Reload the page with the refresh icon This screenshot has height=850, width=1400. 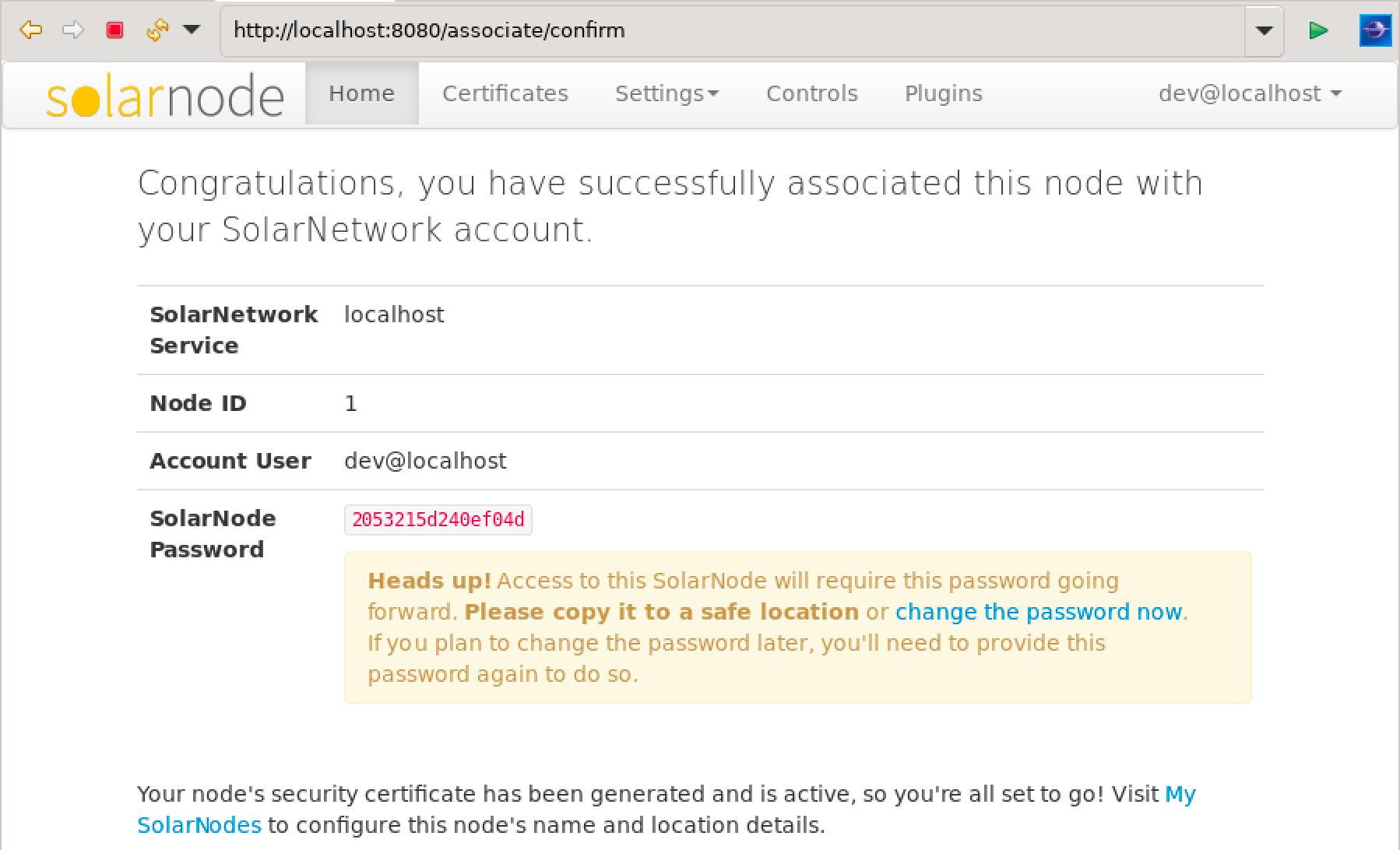[157, 30]
